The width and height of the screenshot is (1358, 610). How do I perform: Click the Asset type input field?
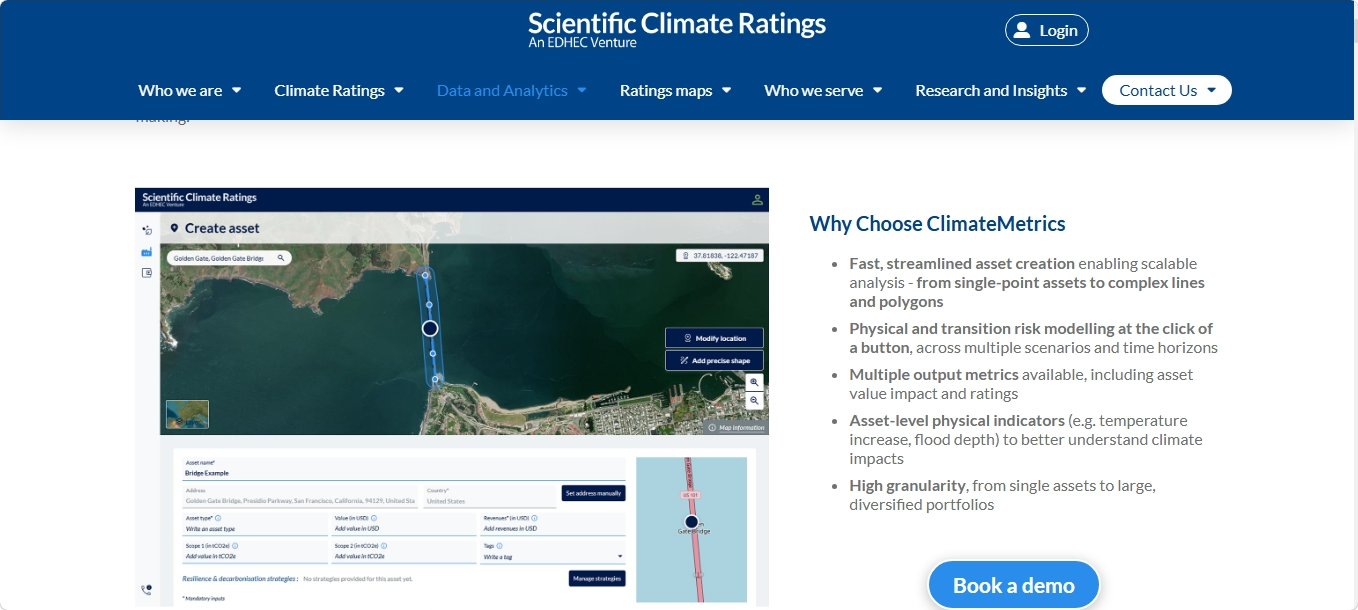(255, 525)
